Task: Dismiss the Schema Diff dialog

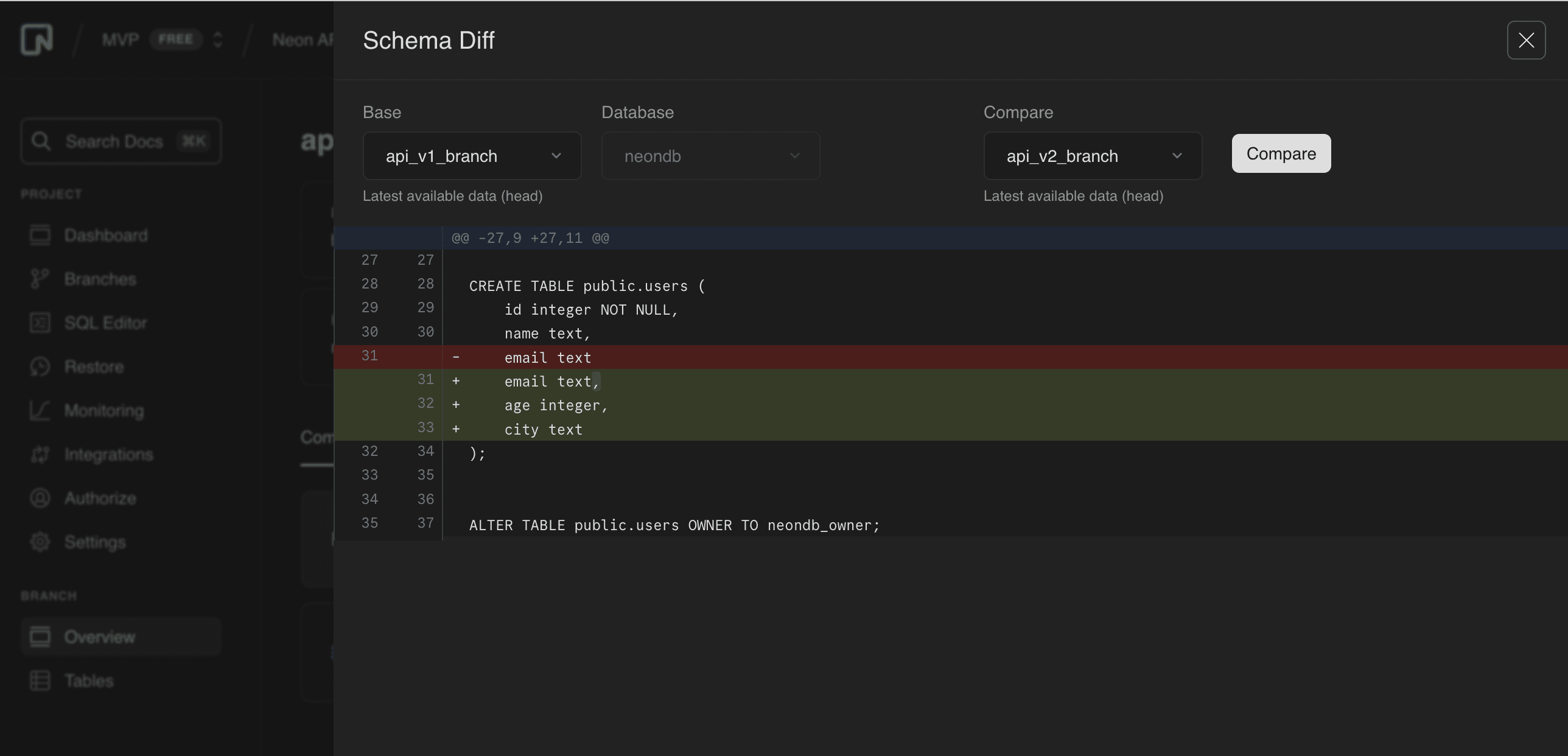Action: coord(1526,40)
